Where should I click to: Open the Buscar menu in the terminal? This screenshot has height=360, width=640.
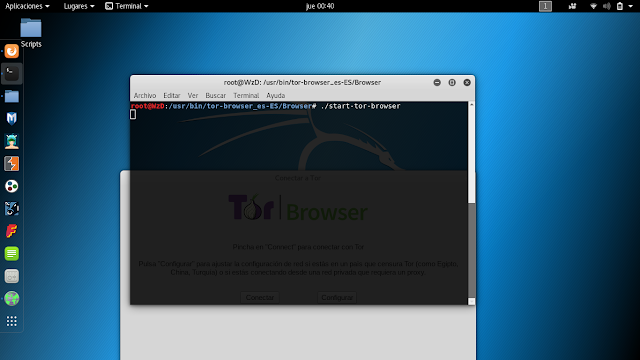tap(216, 96)
